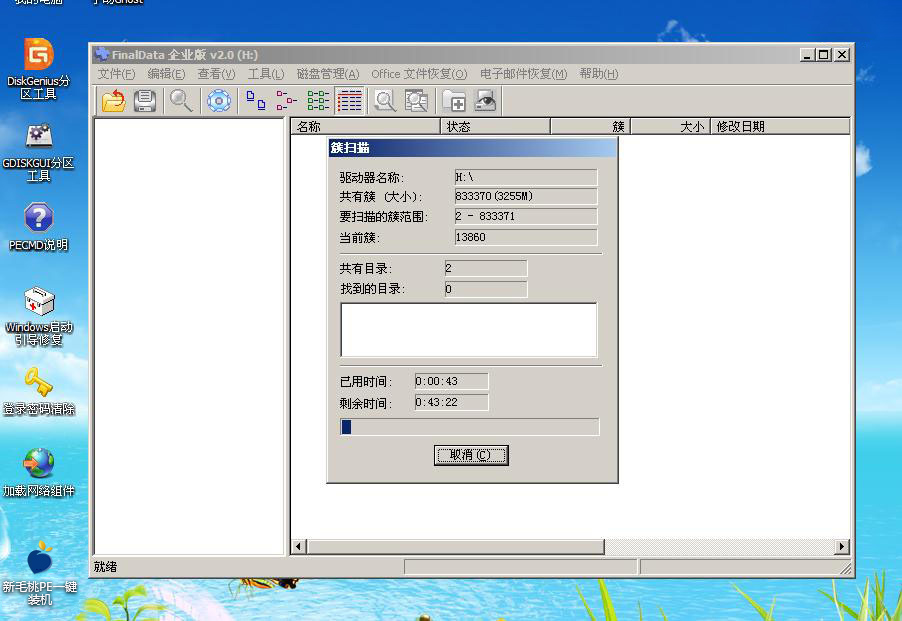Click the 当前簇 field showing 13860

coord(526,237)
